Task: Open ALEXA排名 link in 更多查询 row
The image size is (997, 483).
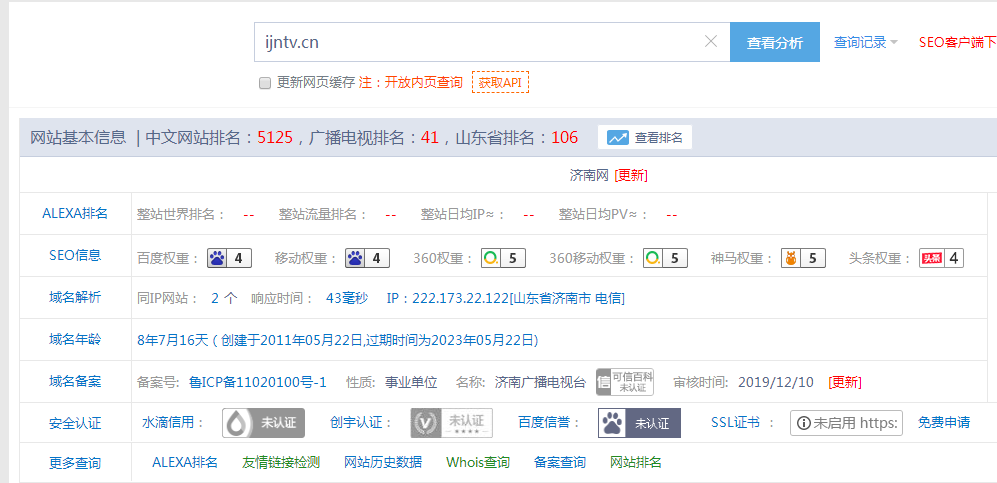Action: click(184, 463)
